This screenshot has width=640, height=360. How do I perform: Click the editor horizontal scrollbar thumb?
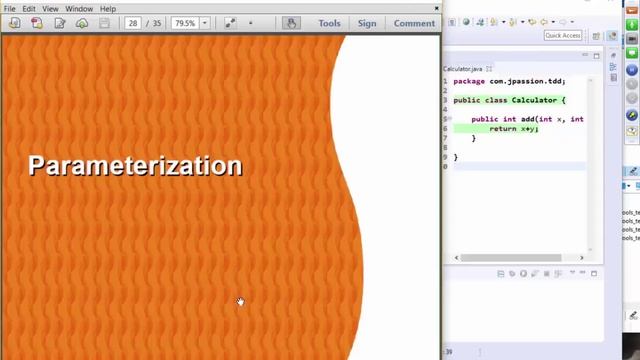point(511,258)
